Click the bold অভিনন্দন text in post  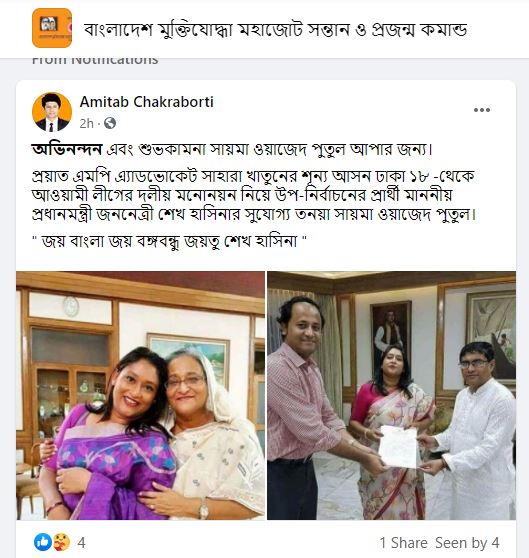click(67, 149)
